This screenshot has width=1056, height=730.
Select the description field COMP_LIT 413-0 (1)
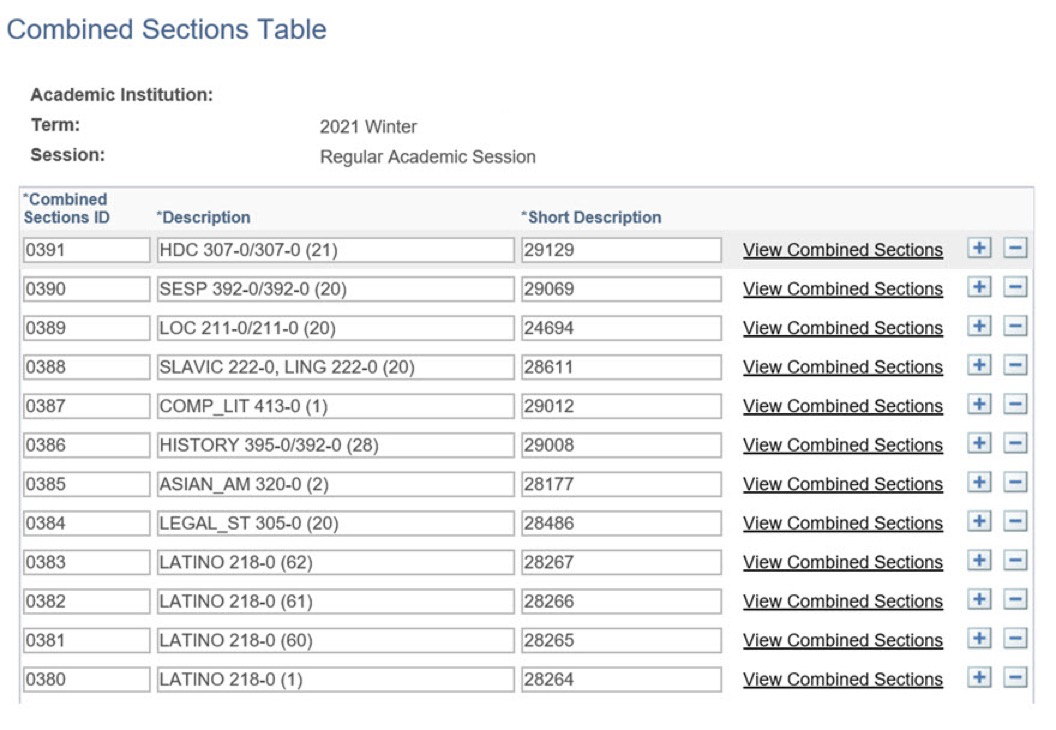pos(335,406)
